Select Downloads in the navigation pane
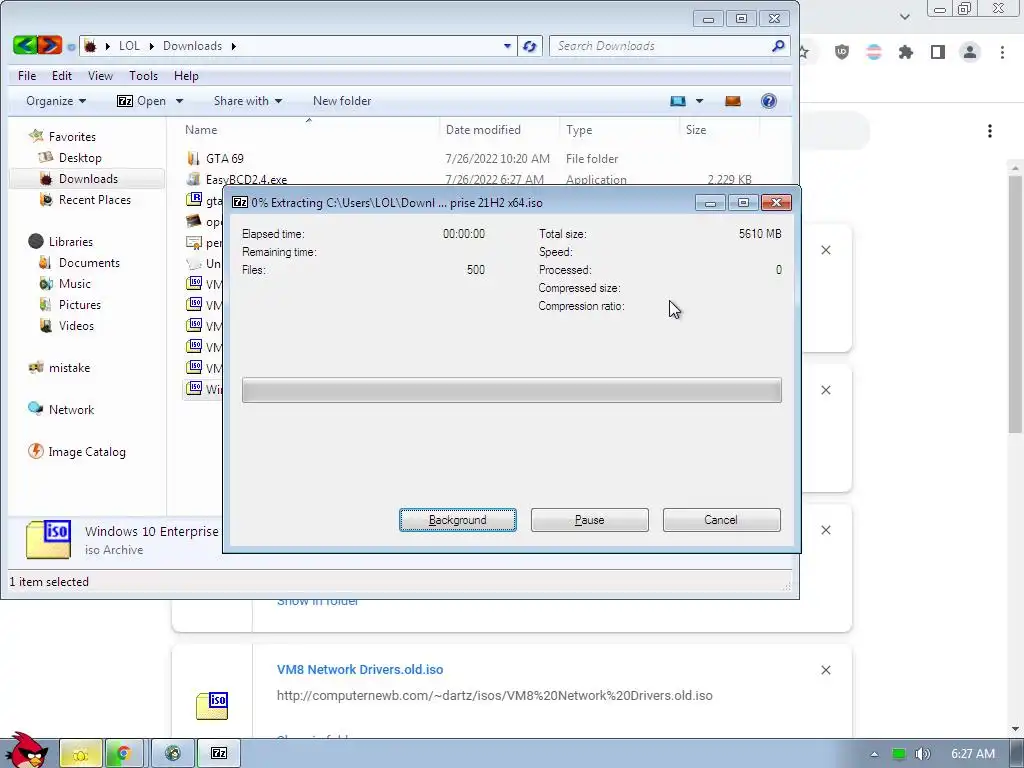Viewport: 1024px width, 768px height. click(88, 178)
